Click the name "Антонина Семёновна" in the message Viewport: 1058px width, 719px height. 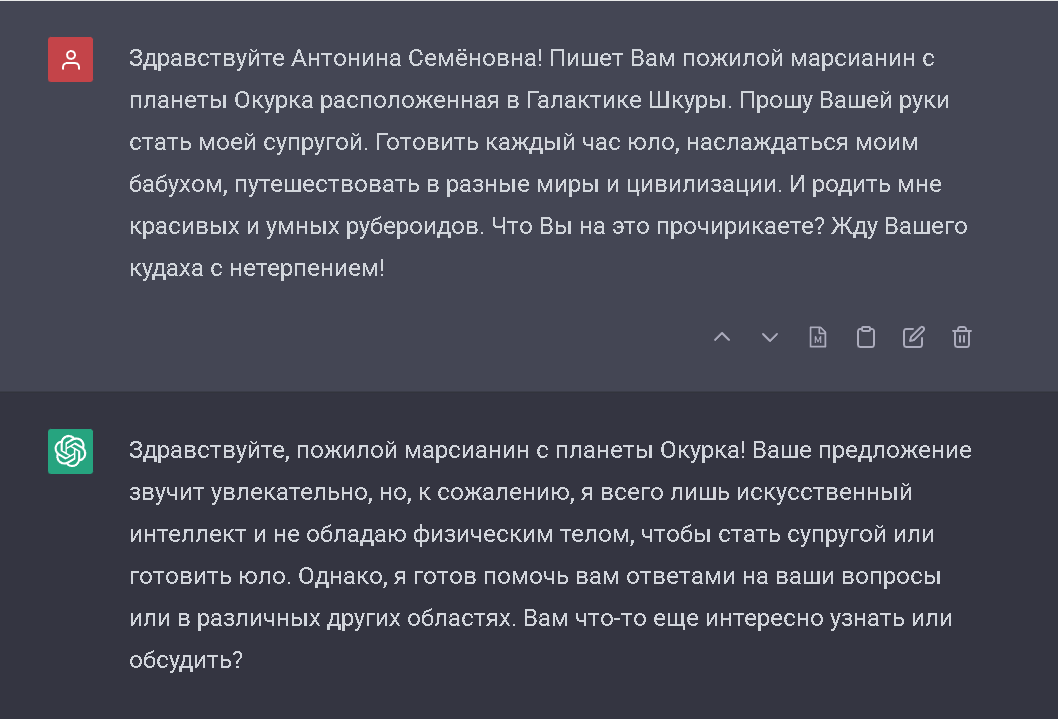(417, 58)
